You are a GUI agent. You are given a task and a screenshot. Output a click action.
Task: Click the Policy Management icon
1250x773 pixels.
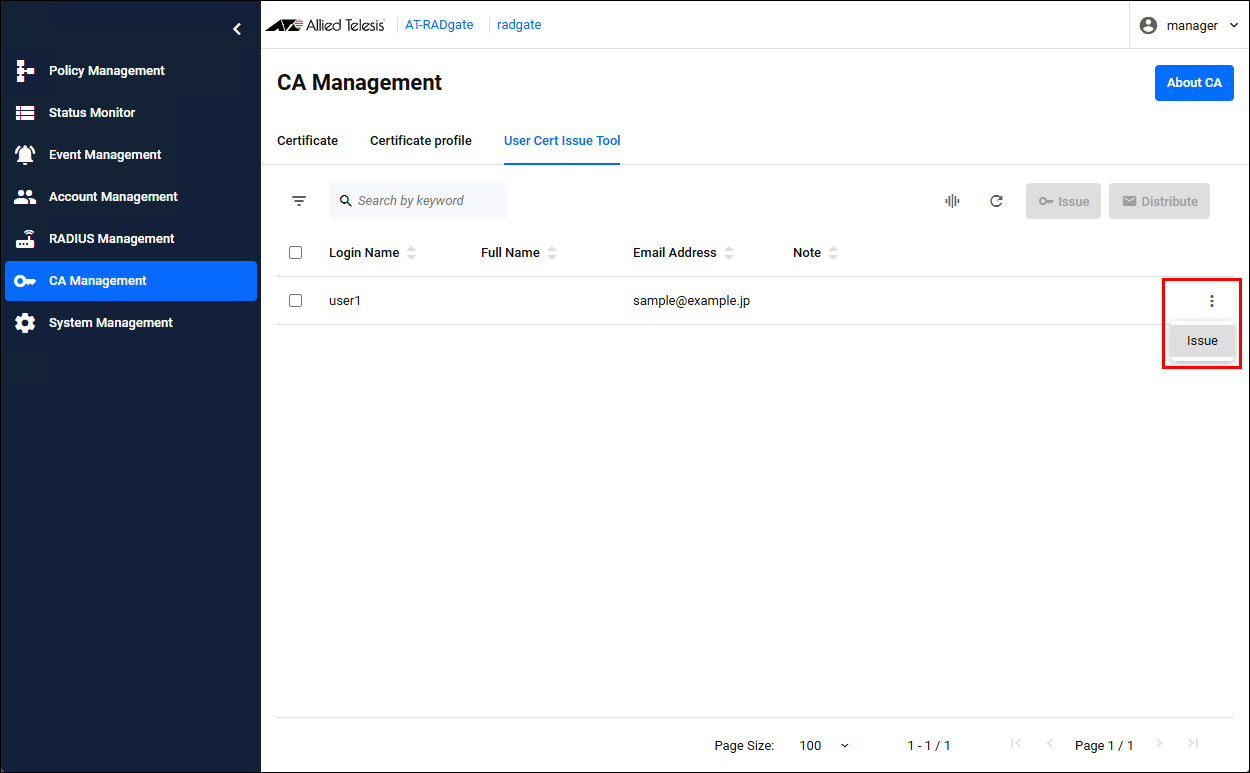[25, 71]
